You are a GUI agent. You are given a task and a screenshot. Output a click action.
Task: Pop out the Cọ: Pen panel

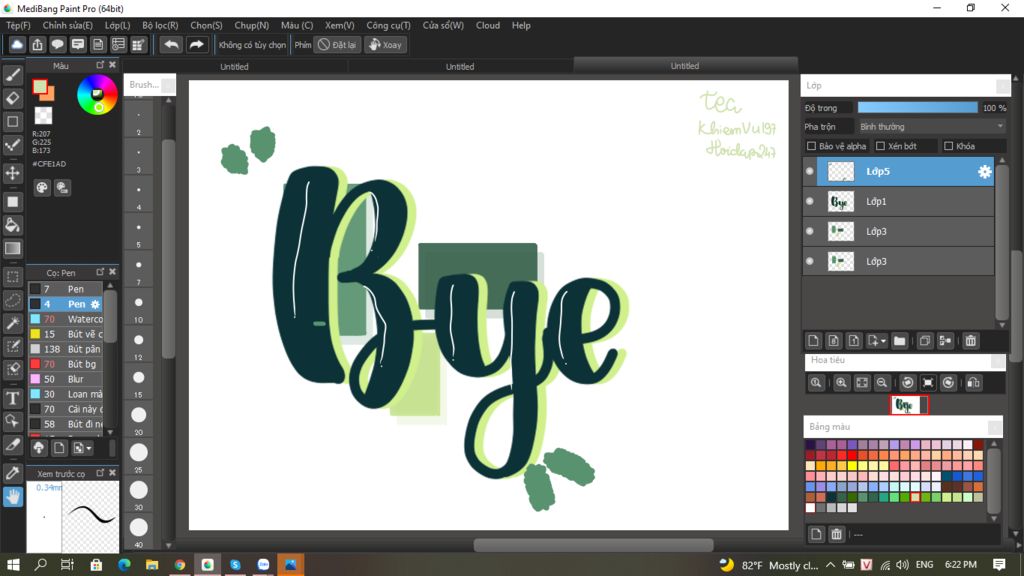click(100, 272)
